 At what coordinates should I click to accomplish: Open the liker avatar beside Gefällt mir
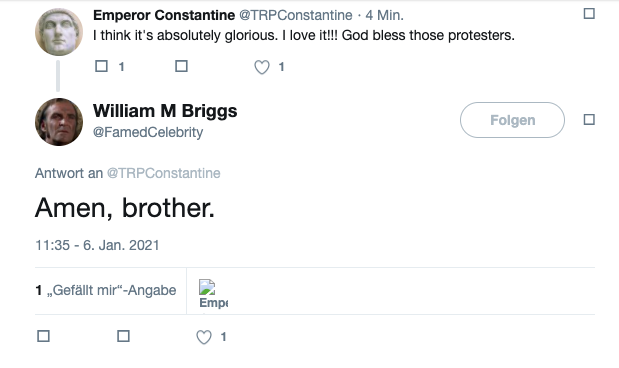[207, 287]
